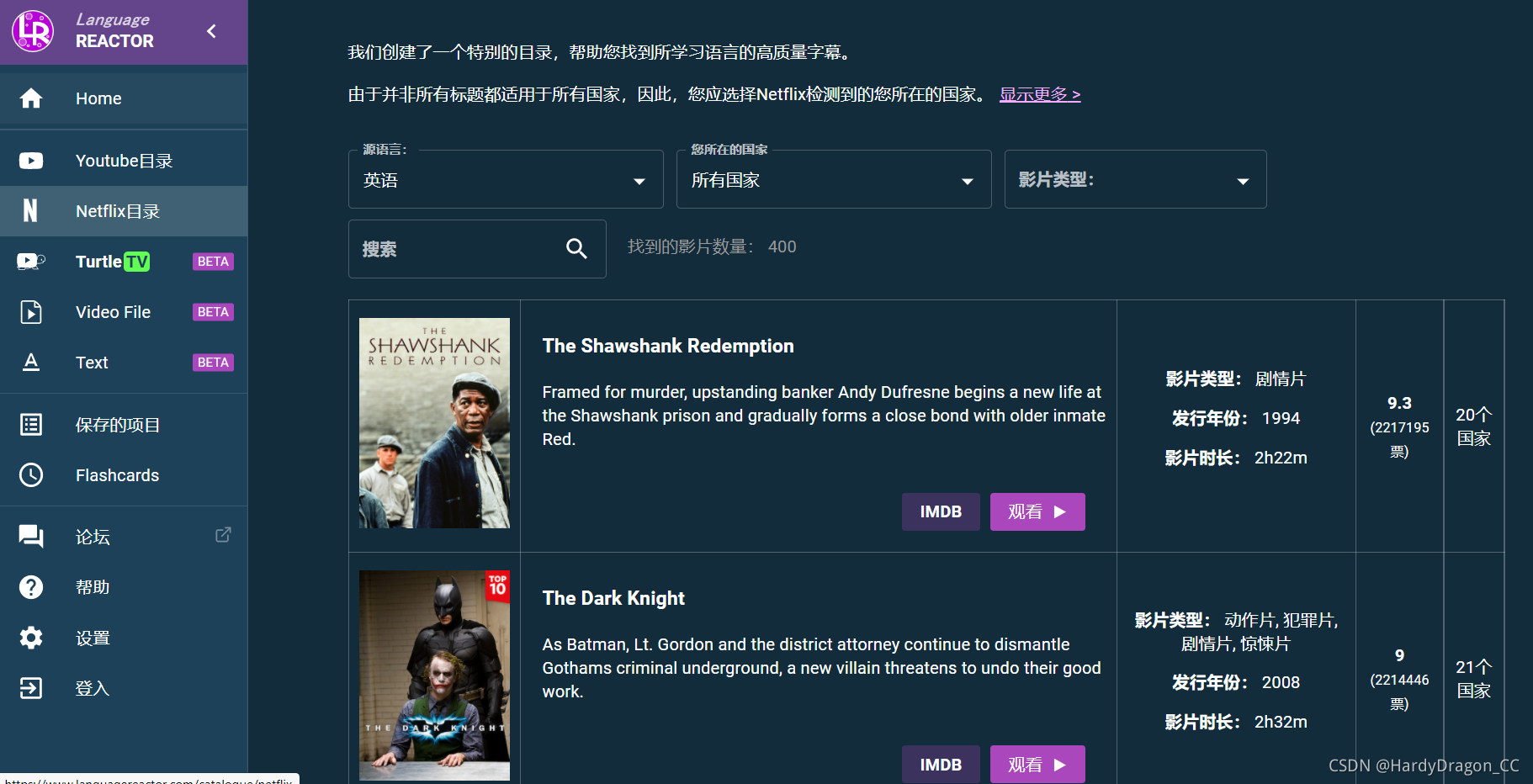Open IMDB for The Shawshank Redemption
Viewport: 1533px width, 784px height.
point(941,511)
